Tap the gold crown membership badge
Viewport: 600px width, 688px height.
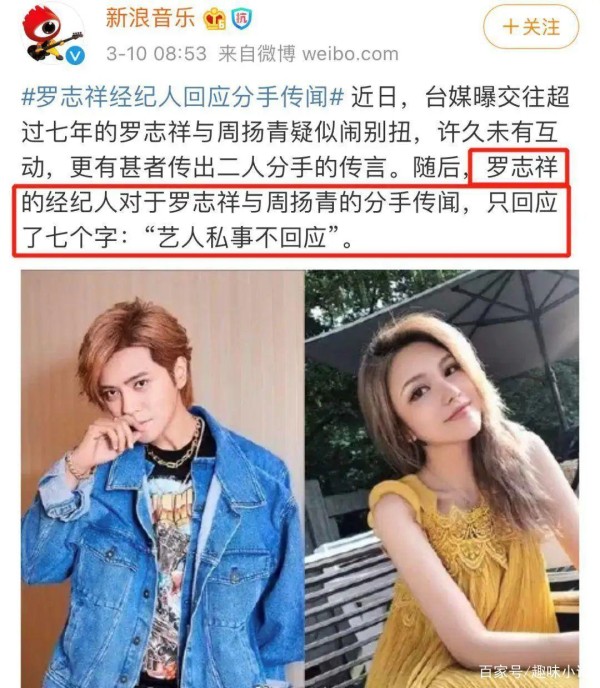215,19
